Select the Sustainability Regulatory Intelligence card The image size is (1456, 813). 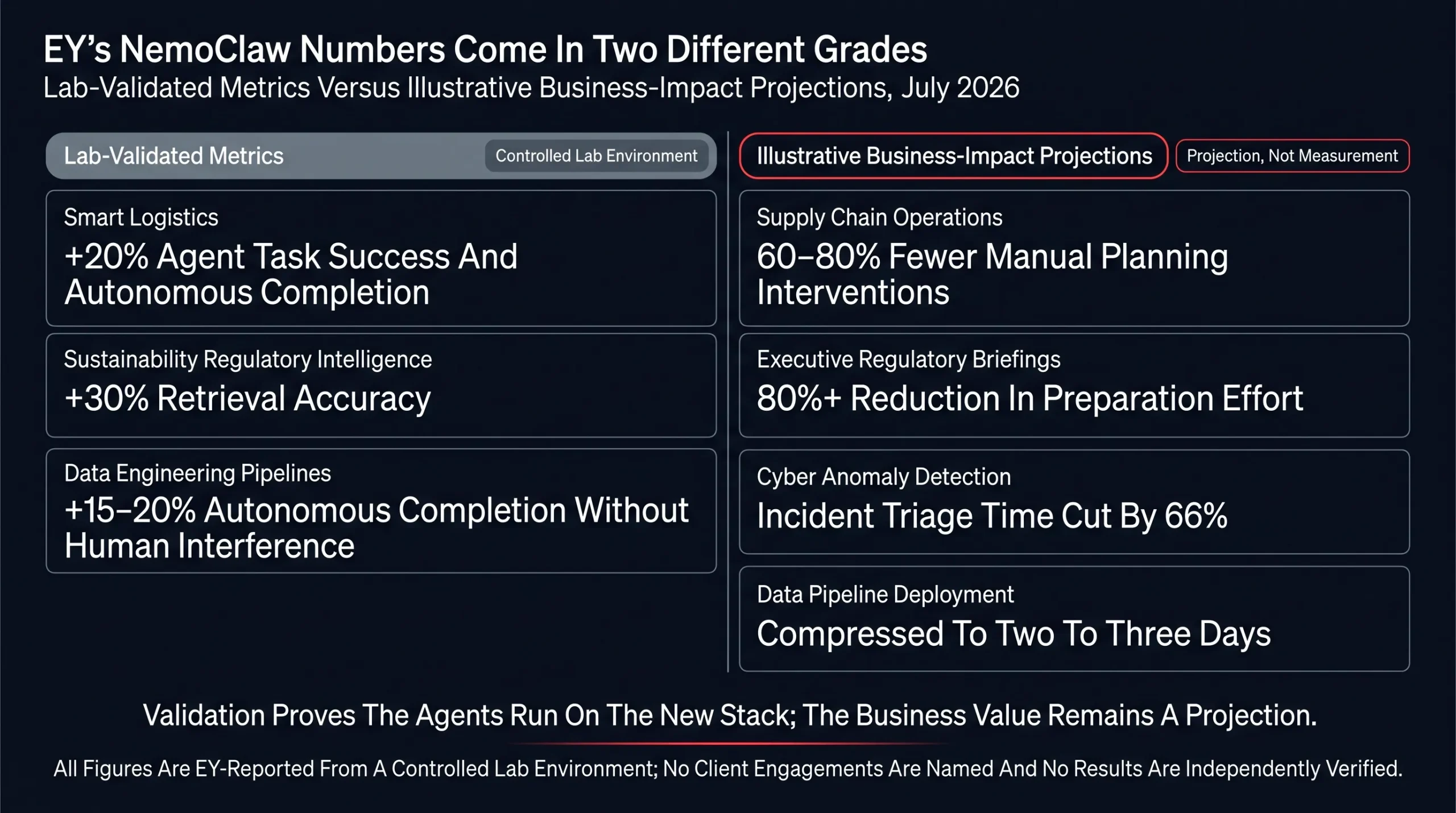click(380, 385)
